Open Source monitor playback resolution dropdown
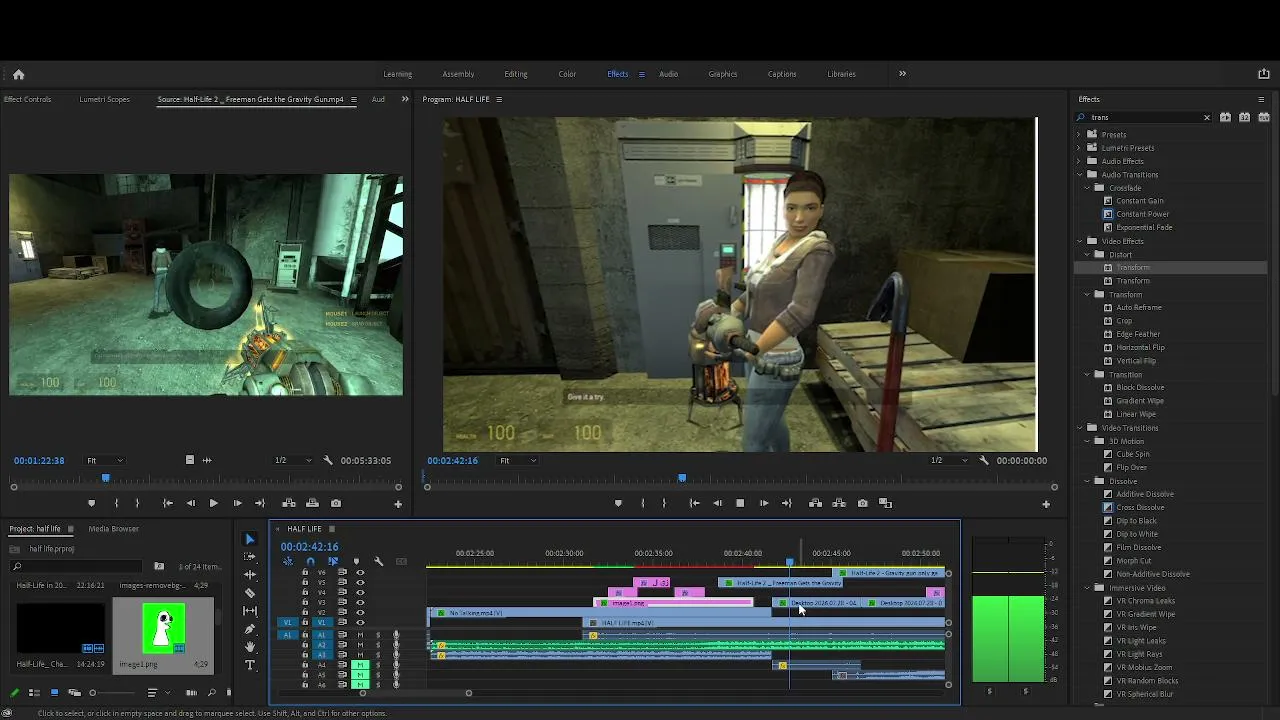The width and height of the screenshot is (1280, 720). 293,460
